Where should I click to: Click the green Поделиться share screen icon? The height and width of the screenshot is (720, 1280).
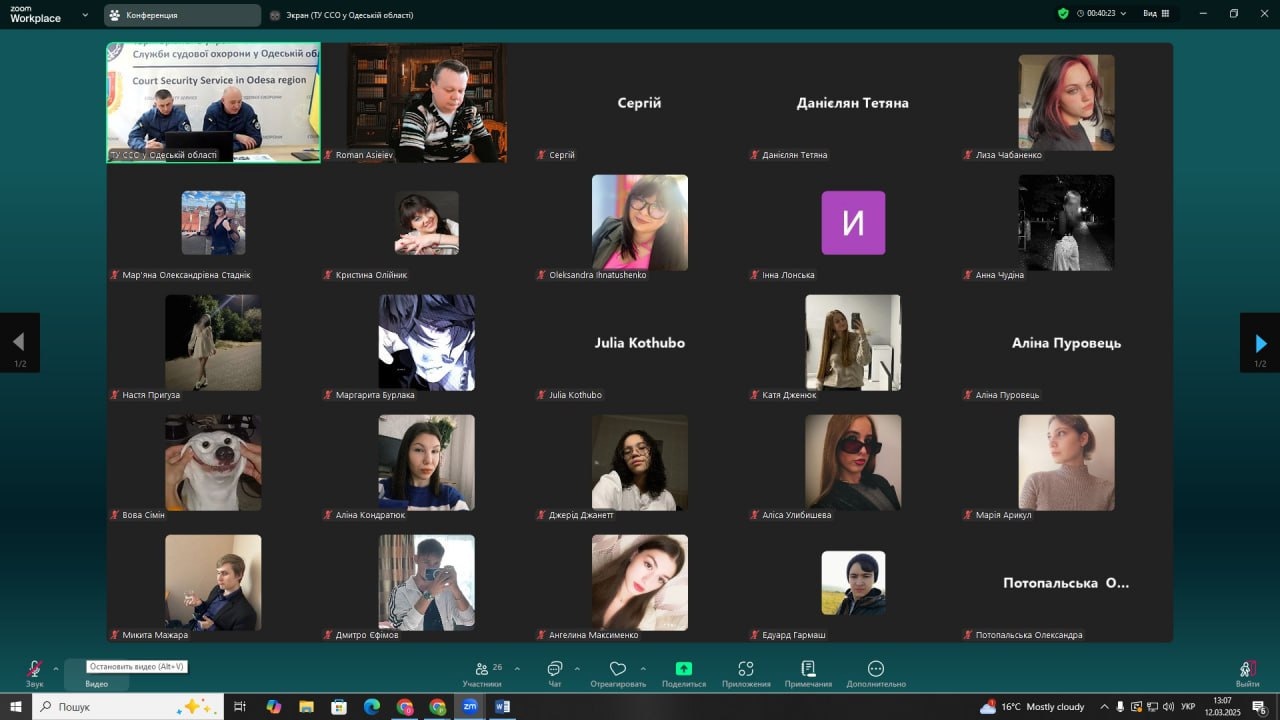click(684, 669)
